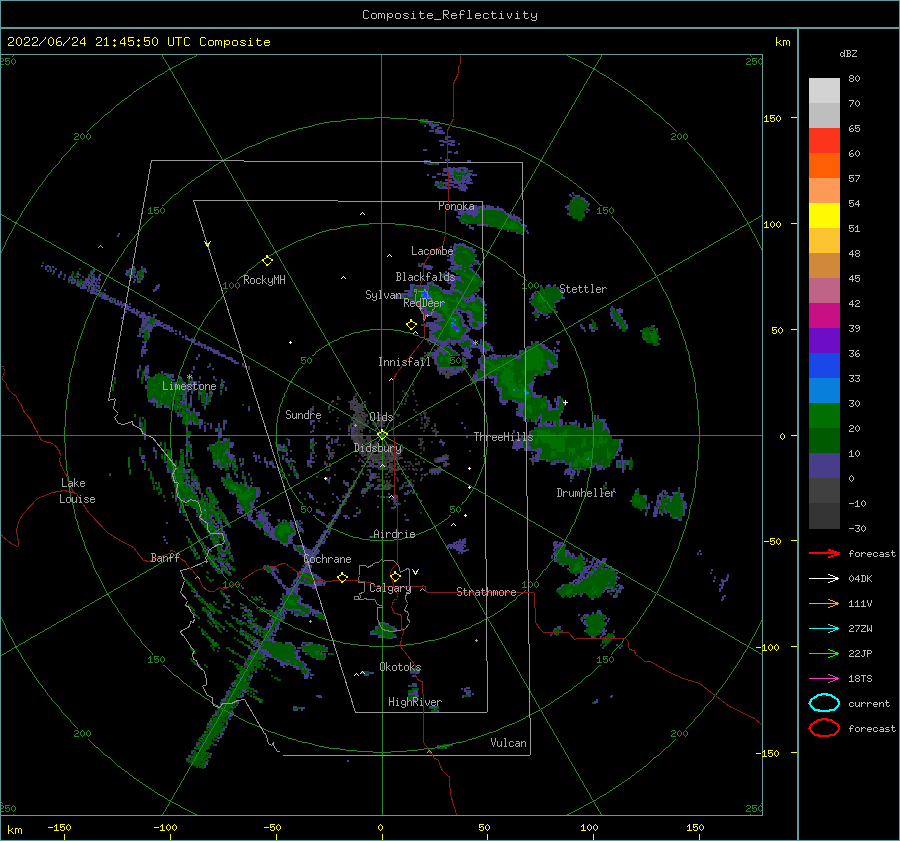This screenshot has width=900, height=841.
Task: Click the Blackfalds city label
Action: click(425, 277)
